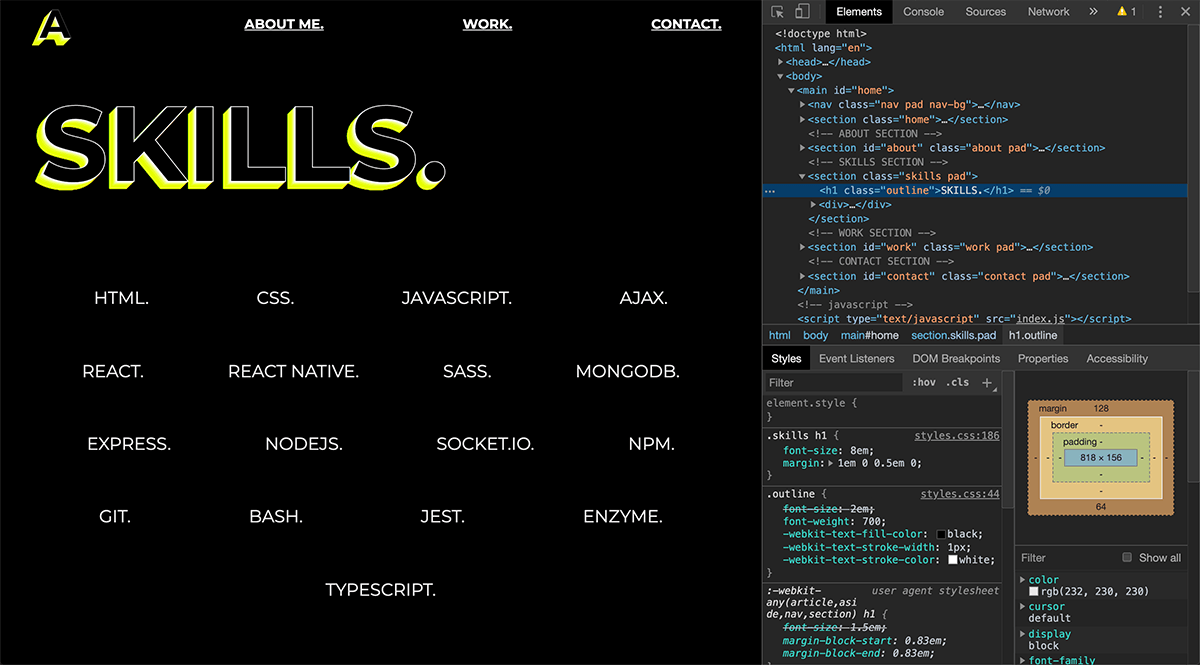Activate the inspect element picker icon
The width and height of the screenshot is (1200, 665).
click(x=778, y=12)
